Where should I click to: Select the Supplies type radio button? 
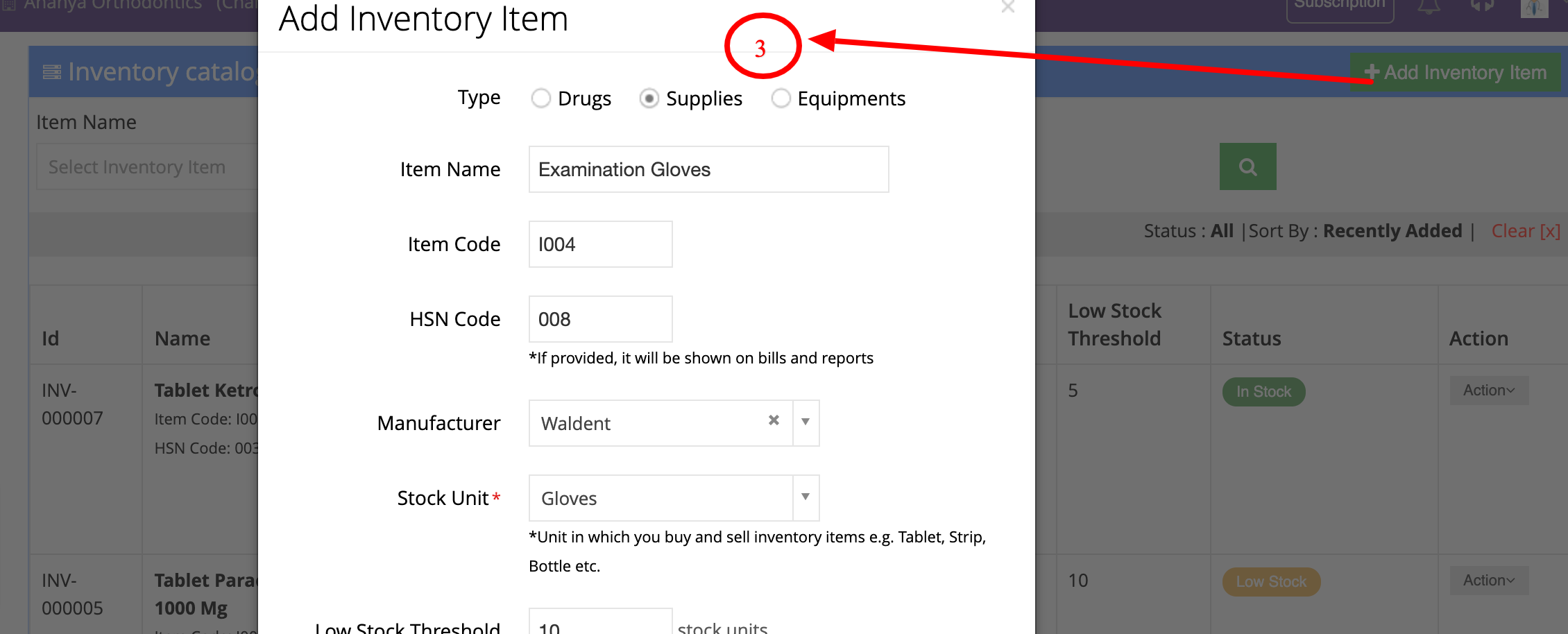(x=649, y=98)
